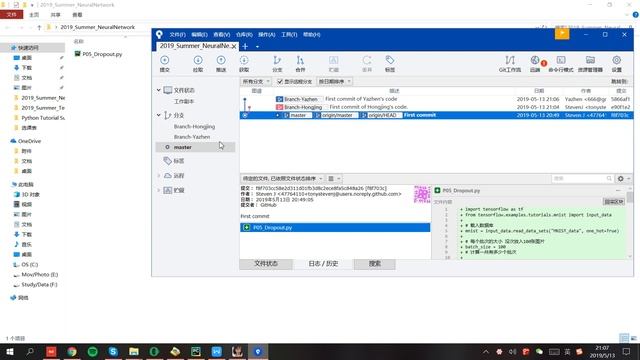640x360 pixels.
Task: Open the dropdown arrow next to new tab plus
Action: [257, 47]
